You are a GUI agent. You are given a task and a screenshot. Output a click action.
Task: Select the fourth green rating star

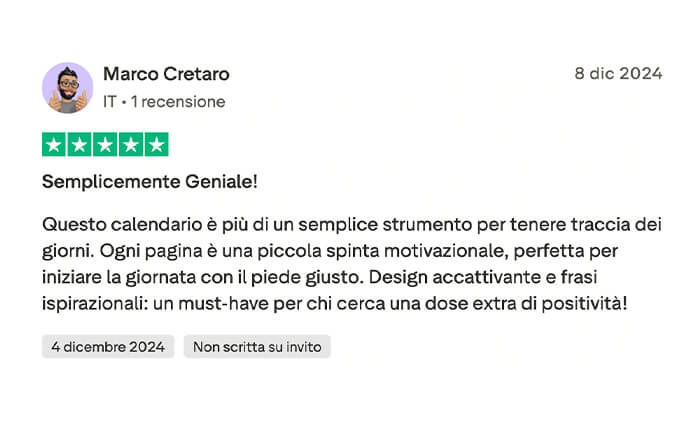click(131, 145)
